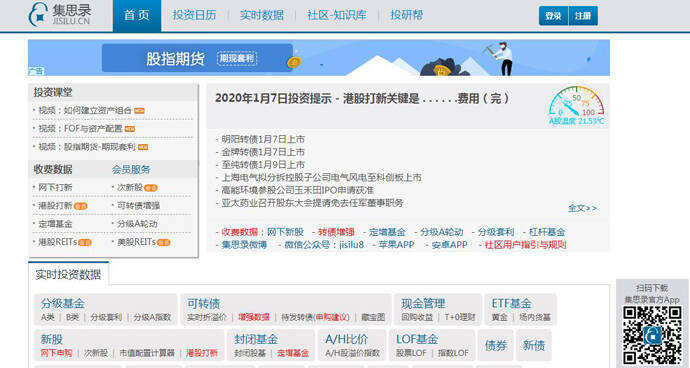Open 杠杆基金 link
This screenshot has height=368, width=690.
(x=547, y=232)
